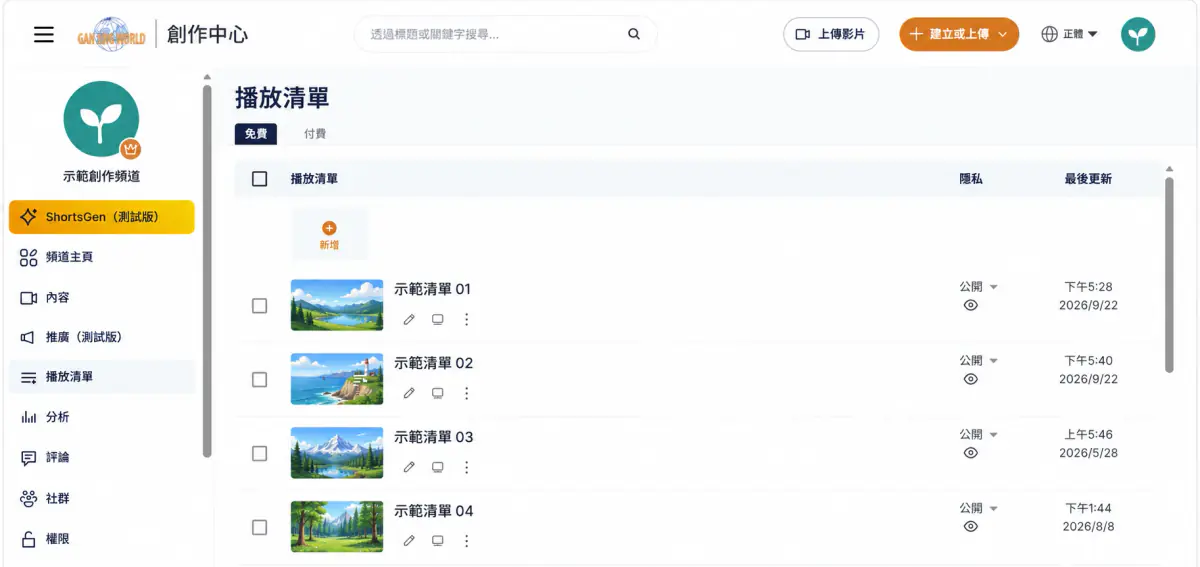This screenshot has width=1200, height=567.
Task: Click the search magnifier icon
Action: [634, 34]
